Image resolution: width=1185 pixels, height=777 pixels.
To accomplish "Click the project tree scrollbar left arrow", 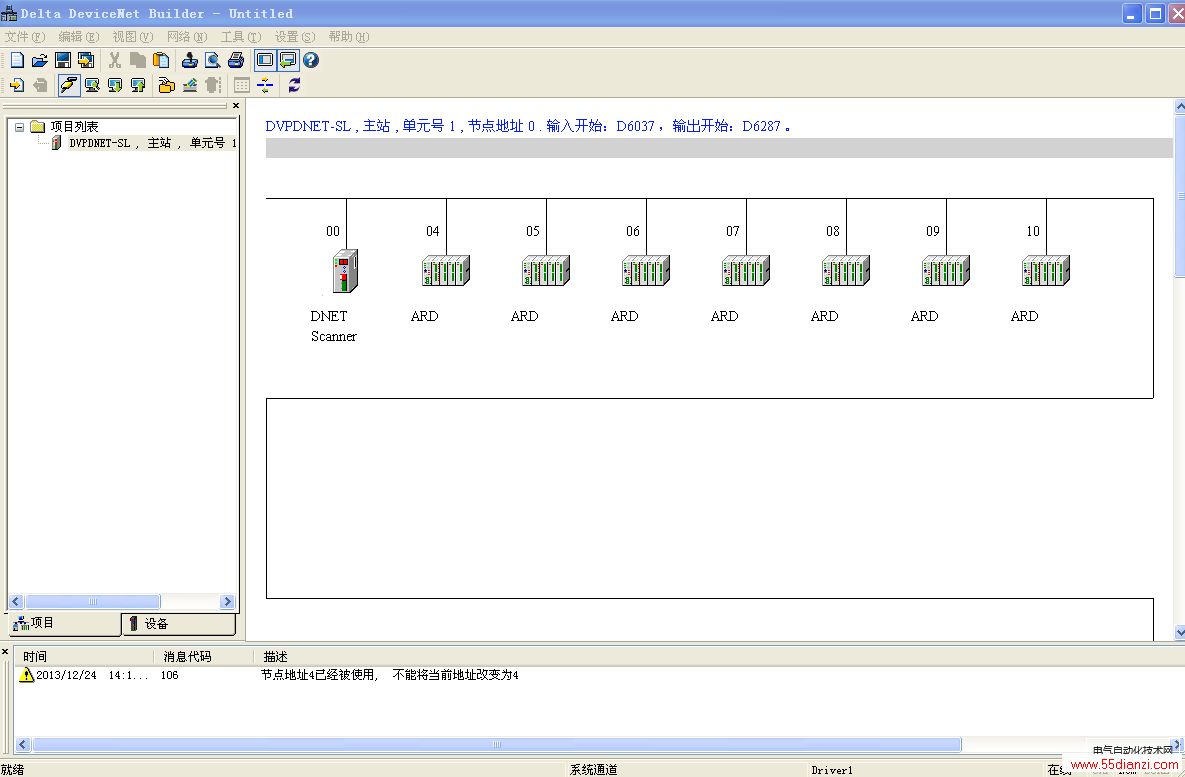I will click(16, 602).
